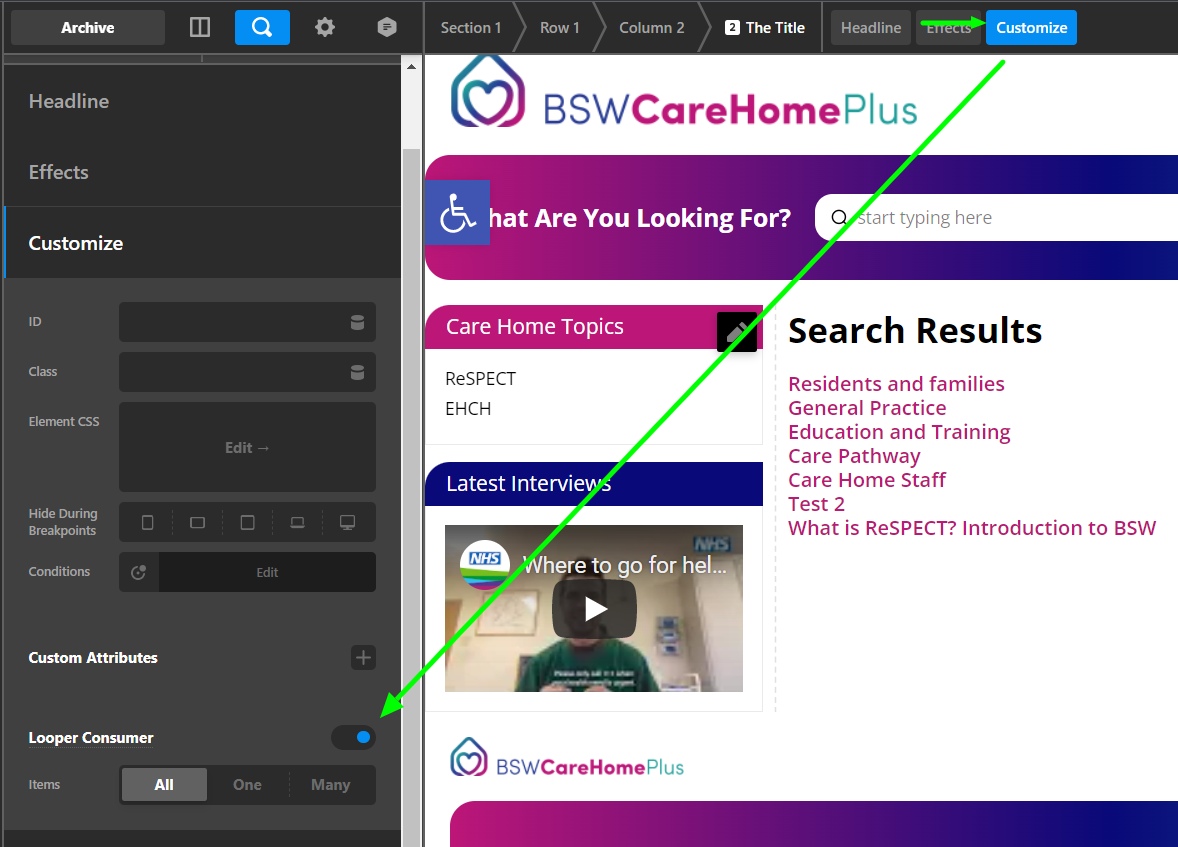Hide element on extra-small phone breakpoint
The height and width of the screenshot is (847, 1178).
click(147, 522)
